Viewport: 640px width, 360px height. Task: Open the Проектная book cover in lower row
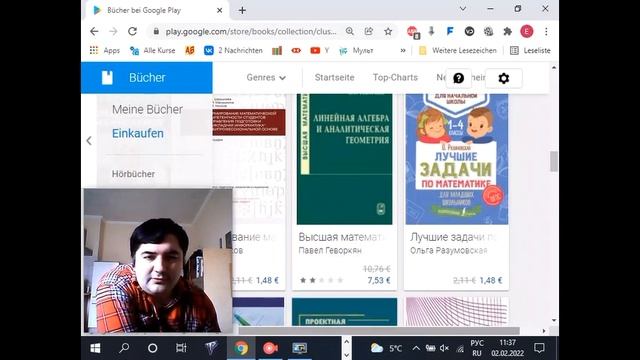[344, 312]
